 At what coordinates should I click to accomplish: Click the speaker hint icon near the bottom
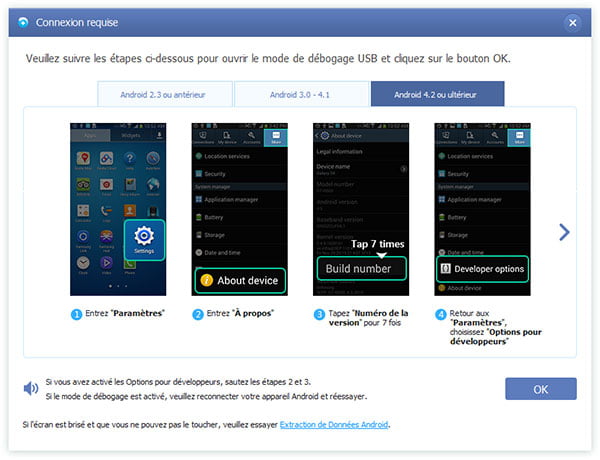click(31, 388)
